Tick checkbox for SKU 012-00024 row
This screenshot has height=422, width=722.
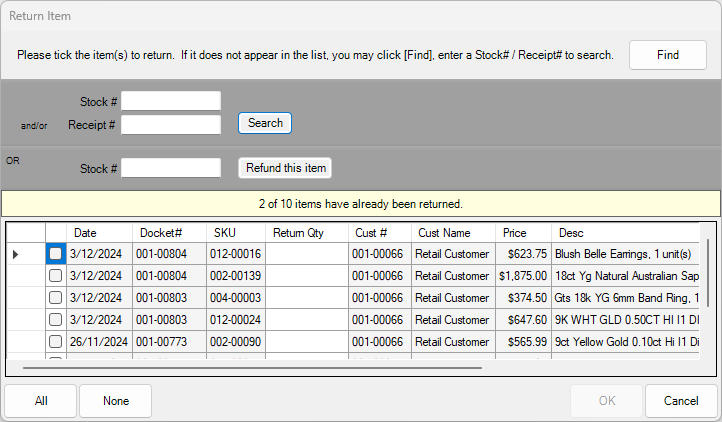click(x=56, y=319)
